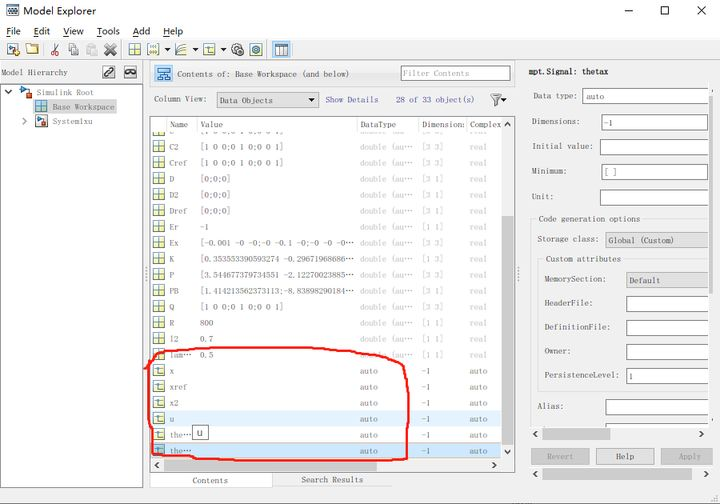Click the Filter Contents search field
The width and height of the screenshot is (720, 504).
click(x=455, y=73)
